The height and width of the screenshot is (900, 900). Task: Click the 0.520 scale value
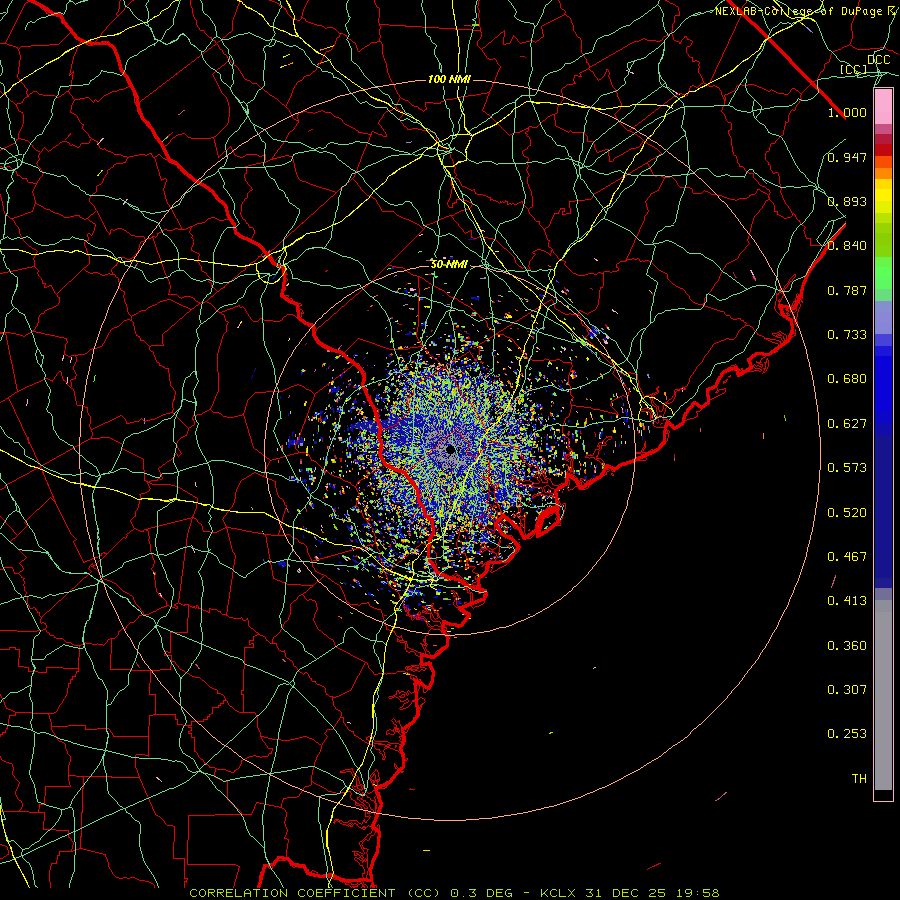point(847,513)
